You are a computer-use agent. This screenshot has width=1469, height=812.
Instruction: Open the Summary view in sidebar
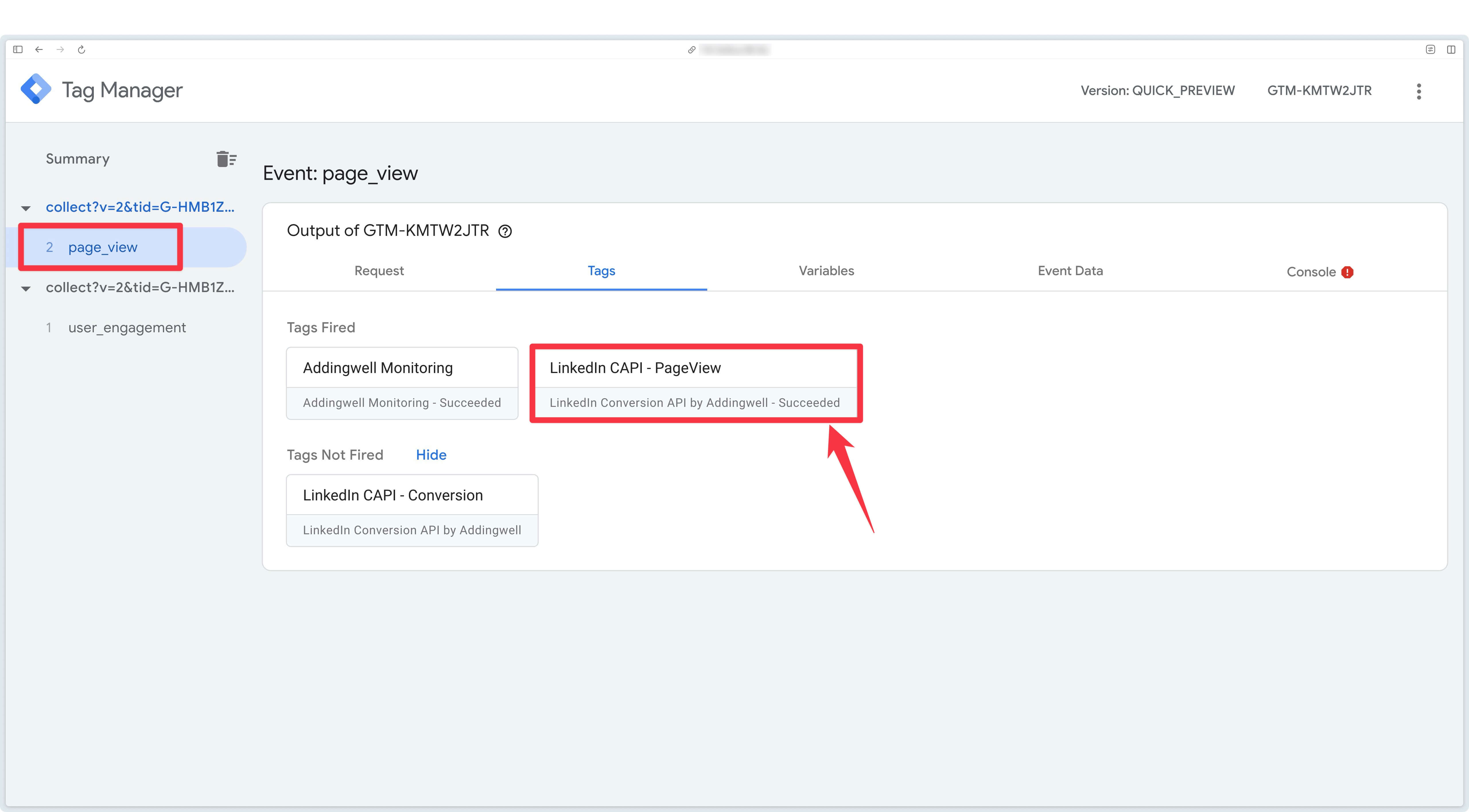(x=77, y=158)
